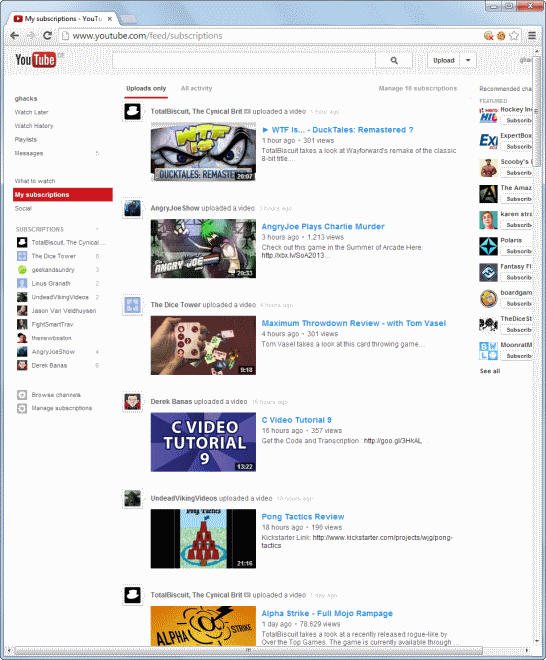The width and height of the screenshot is (546, 660).
Task: Subscribe to Hockey channel
Action: click(517, 120)
